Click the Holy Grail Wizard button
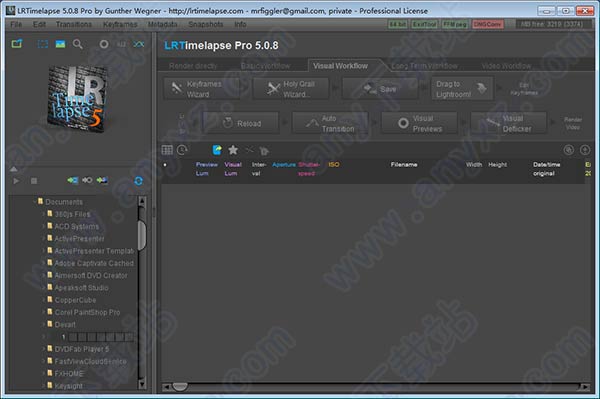 click(x=291, y=89)
